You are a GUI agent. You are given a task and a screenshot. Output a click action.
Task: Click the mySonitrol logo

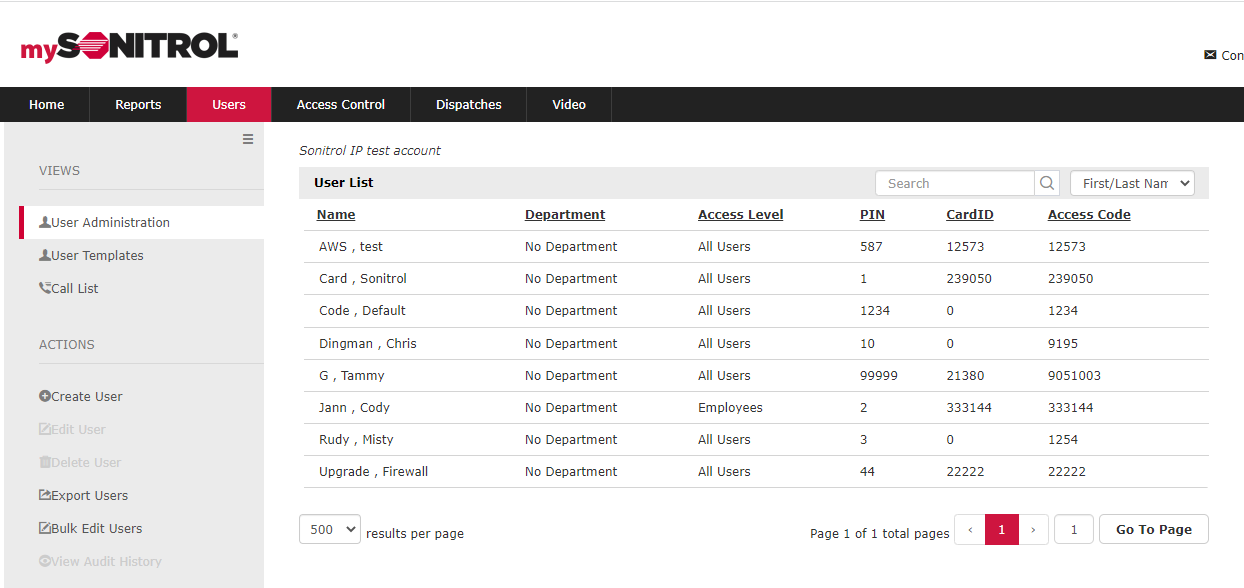pos(129,47)
